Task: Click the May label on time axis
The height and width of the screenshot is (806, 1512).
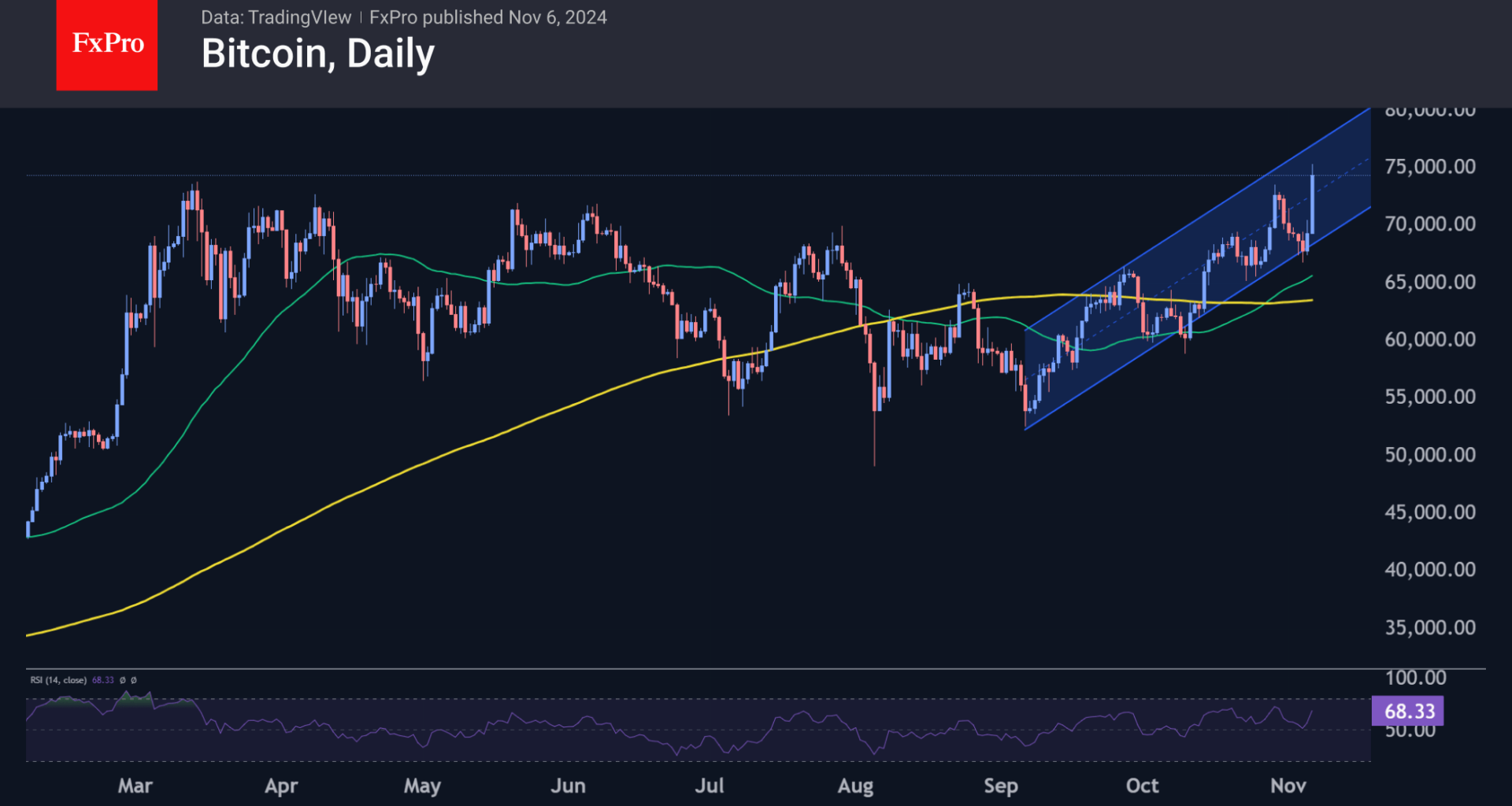Action: pyautogui.click(x=422, y=786)
